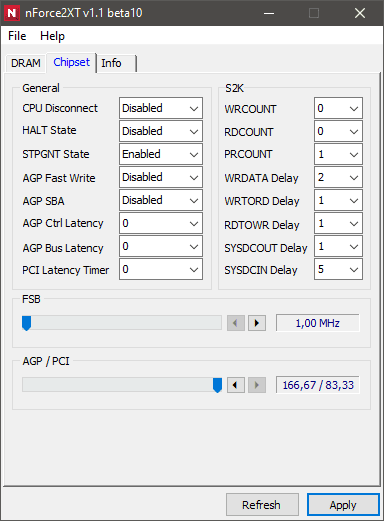Open the WRDATA Delay dropdown
Image resolution: width=384 pixels, height=521 pixels.
coord(338,177)
